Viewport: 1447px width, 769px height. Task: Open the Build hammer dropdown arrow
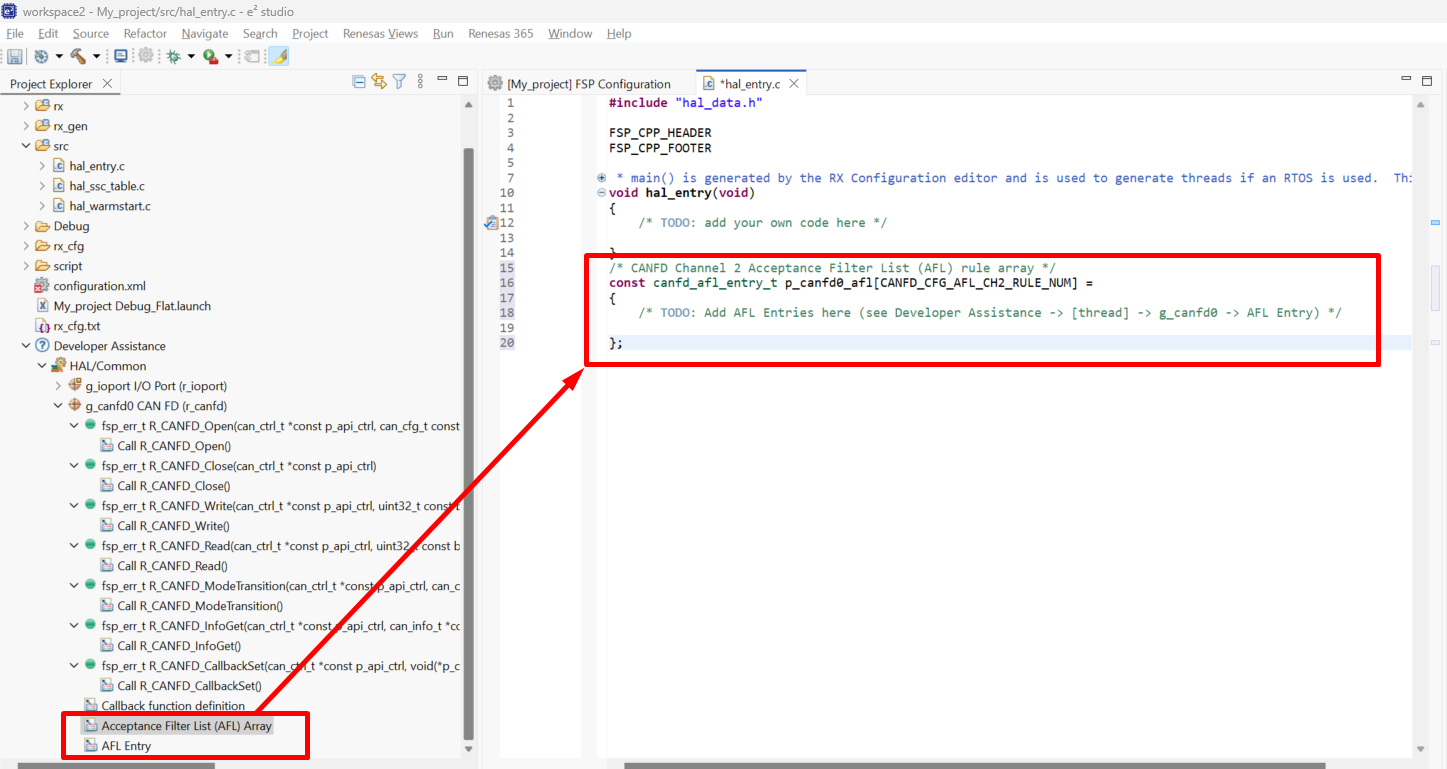(x=96, y=57)
